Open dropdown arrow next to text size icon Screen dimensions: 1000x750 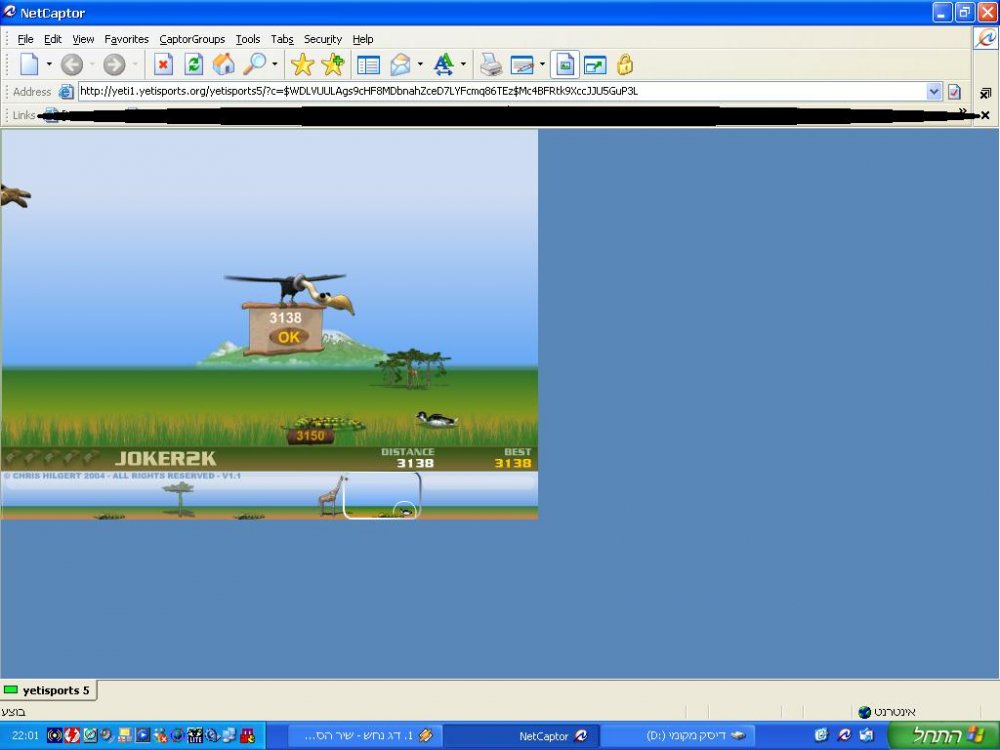tap(463, 64)
